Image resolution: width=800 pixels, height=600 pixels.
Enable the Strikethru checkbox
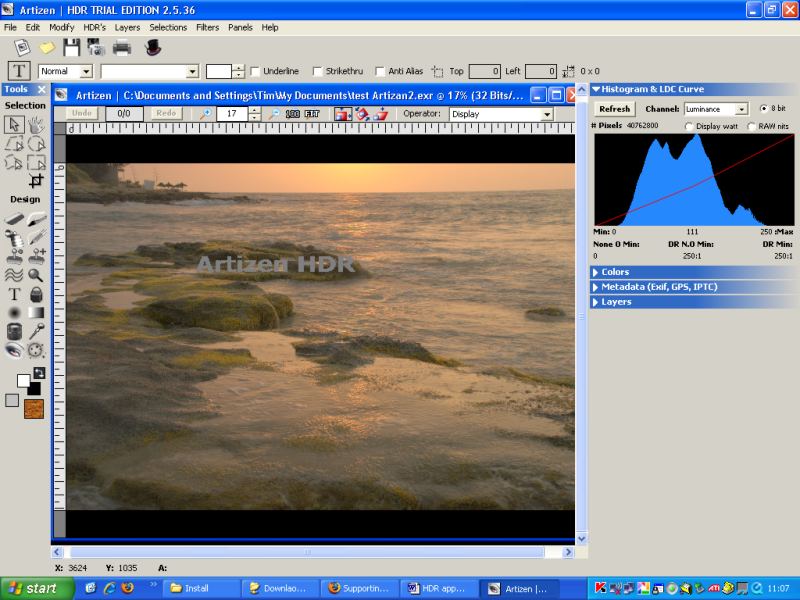tap(317, 71)
